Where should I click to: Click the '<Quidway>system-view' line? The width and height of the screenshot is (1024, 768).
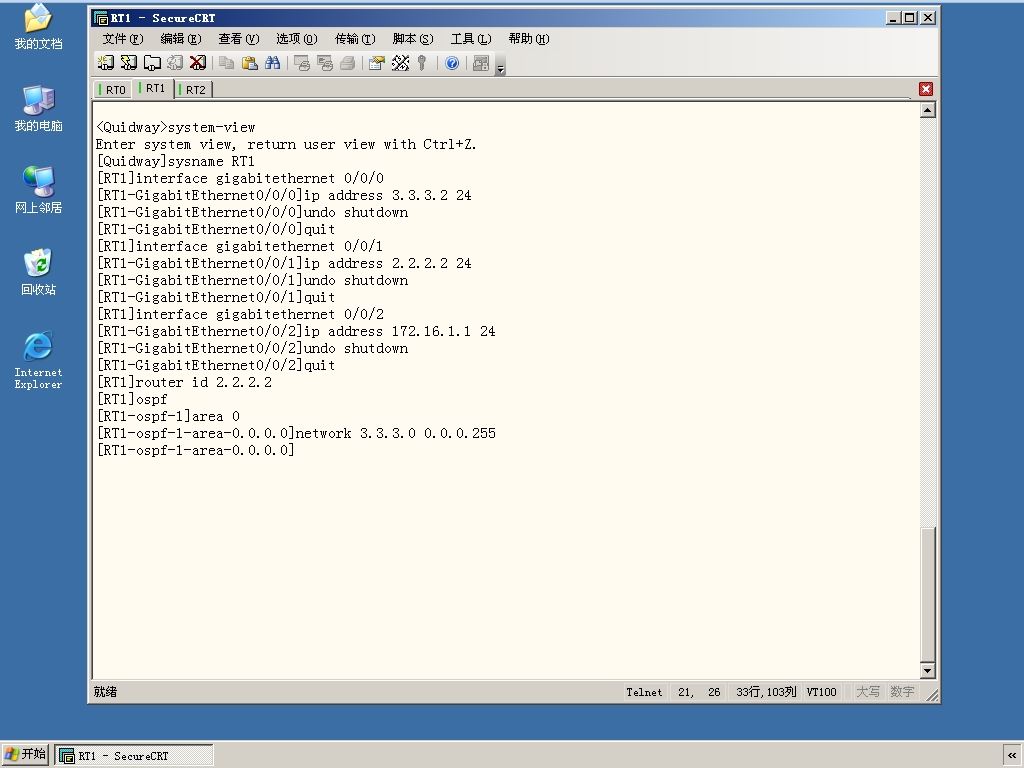[x=176, y=127]
